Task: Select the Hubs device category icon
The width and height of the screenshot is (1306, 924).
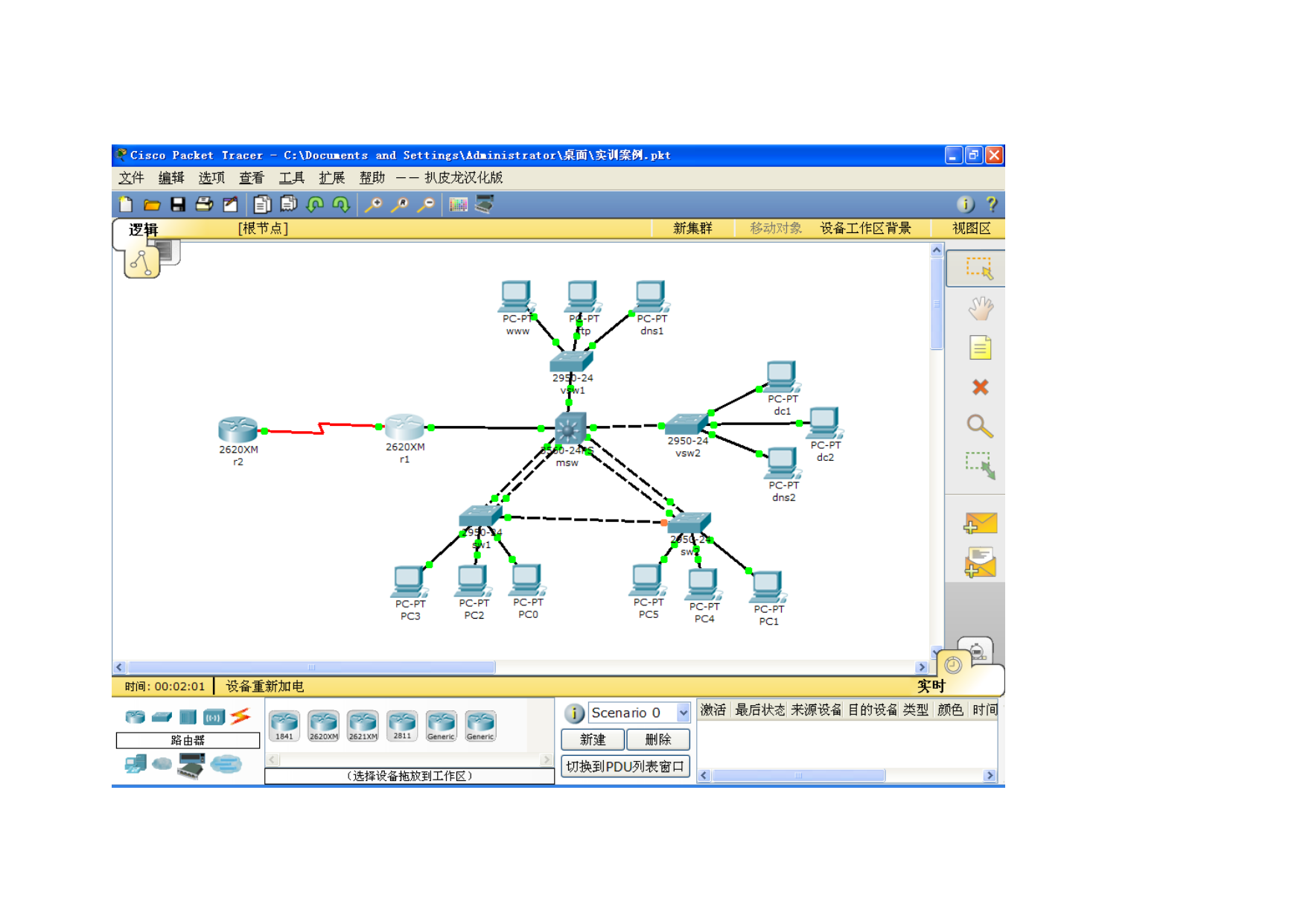Action: coord(188,717)
